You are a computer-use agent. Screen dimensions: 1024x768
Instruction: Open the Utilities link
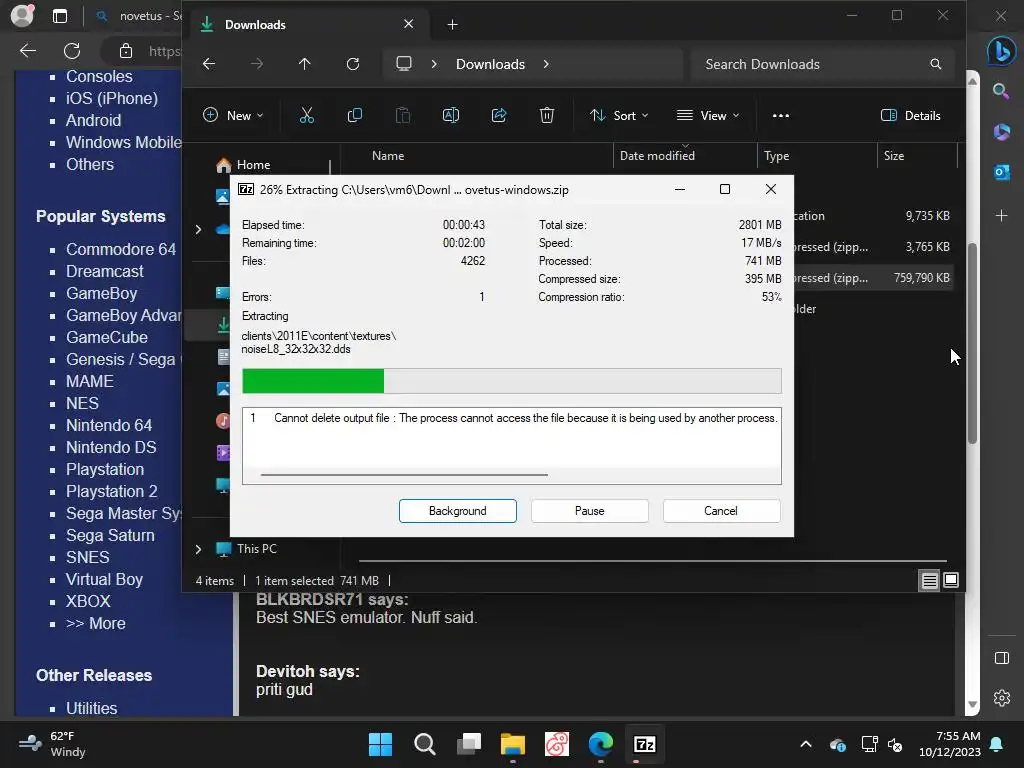click(x=91, y=708)
